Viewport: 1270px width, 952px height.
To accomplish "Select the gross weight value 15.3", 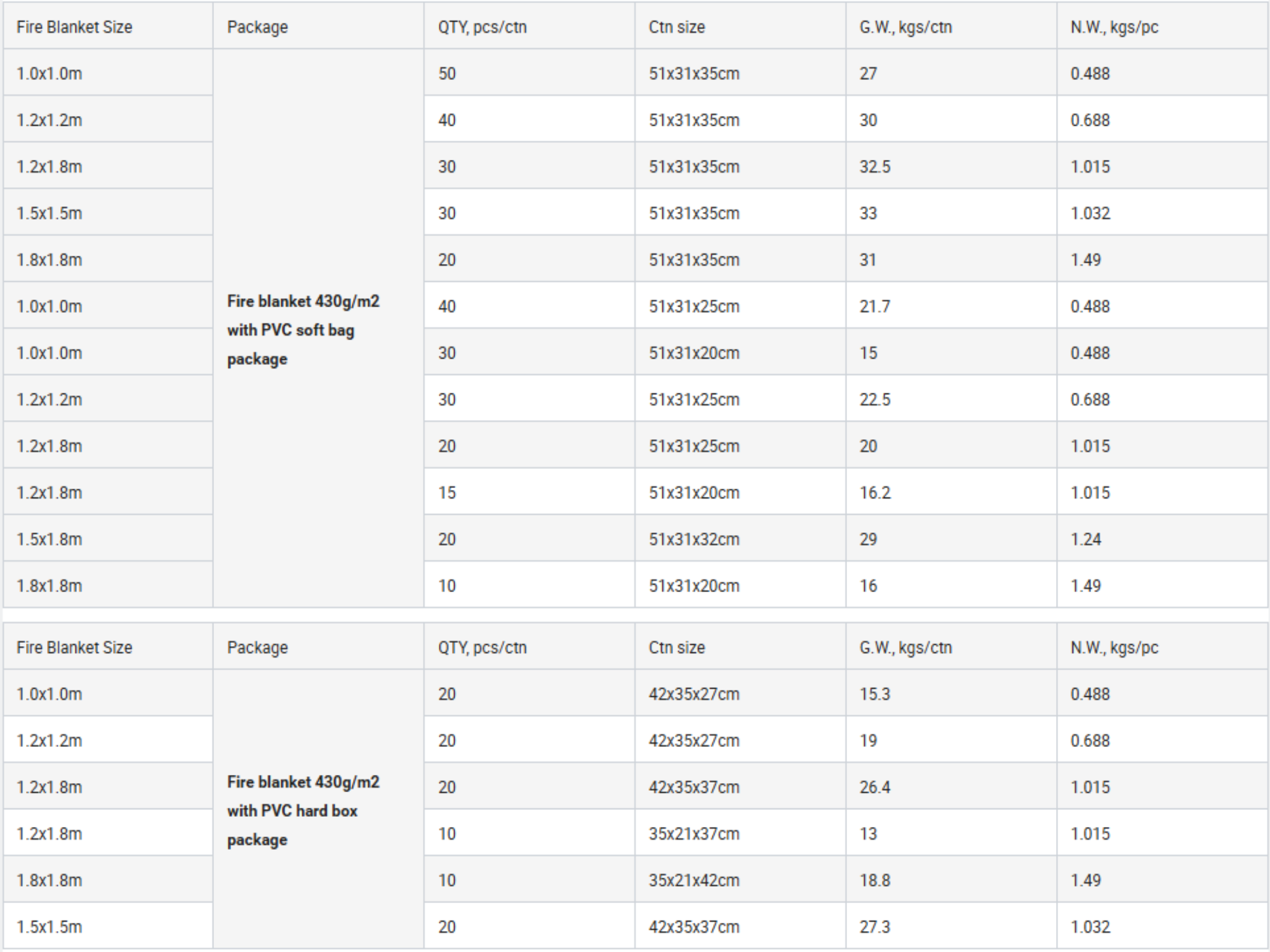I will 875,694.
